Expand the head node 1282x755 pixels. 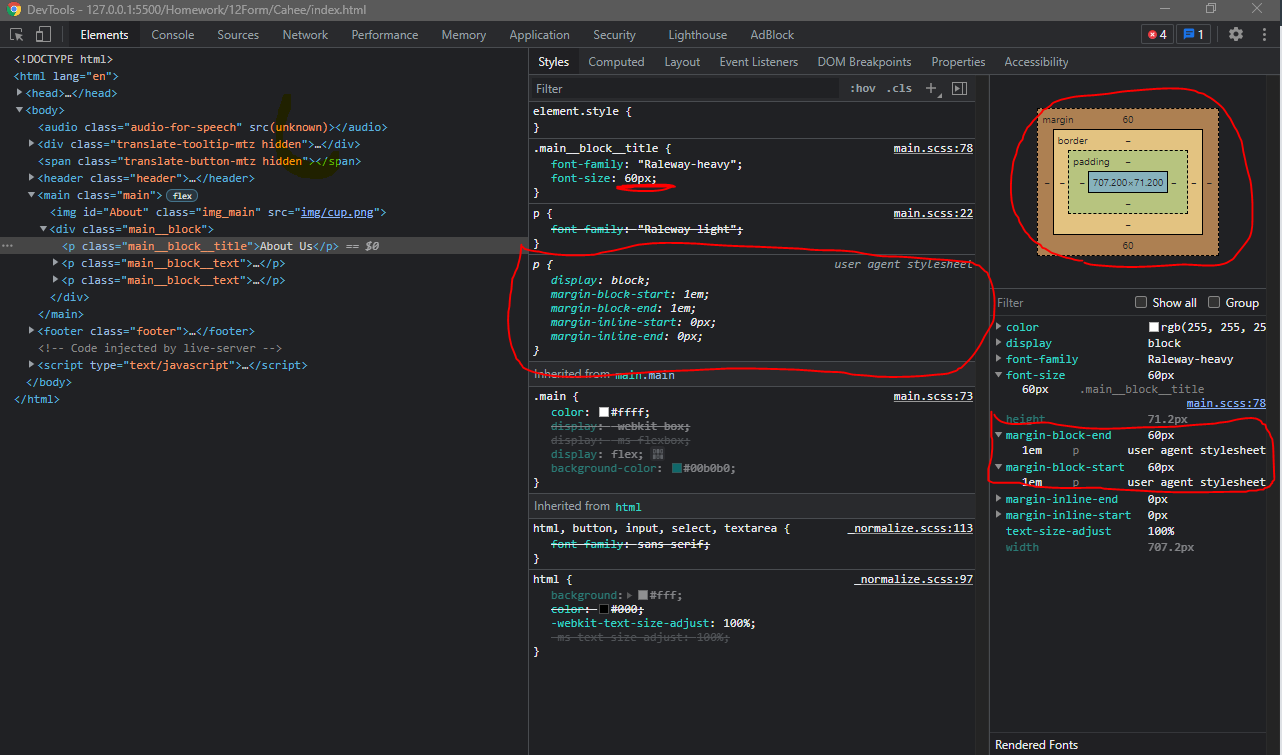[x=20, y=93]
